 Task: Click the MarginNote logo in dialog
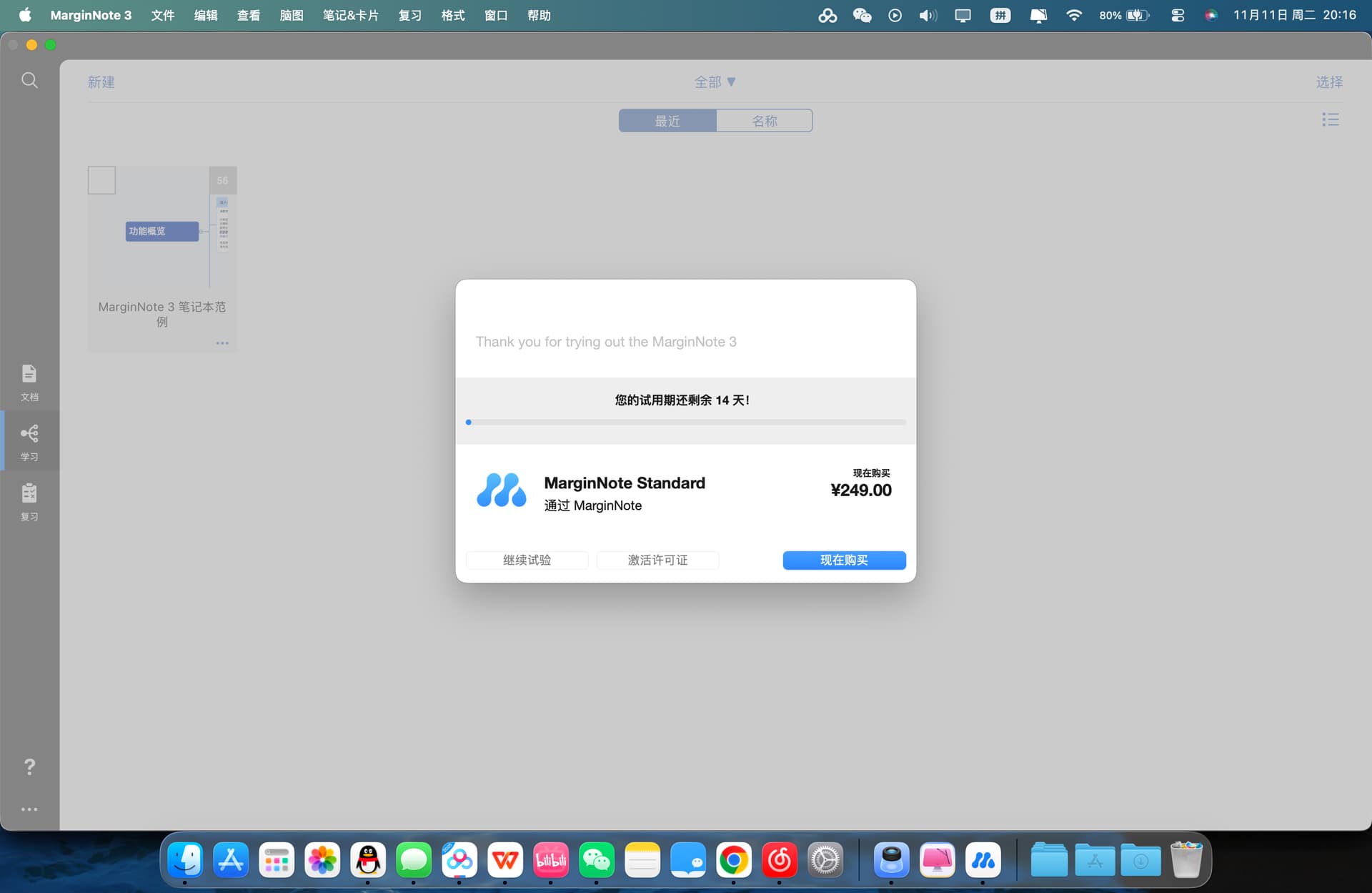coord(501,490)
